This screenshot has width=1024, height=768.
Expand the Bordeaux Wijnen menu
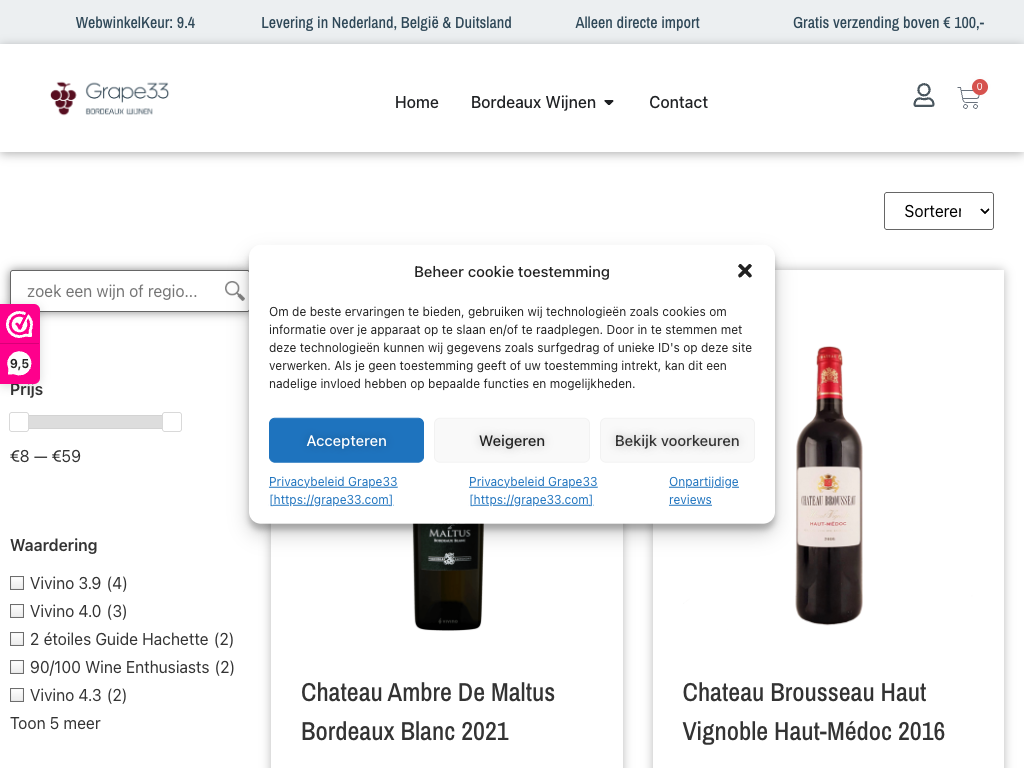[x=543, y=102]
